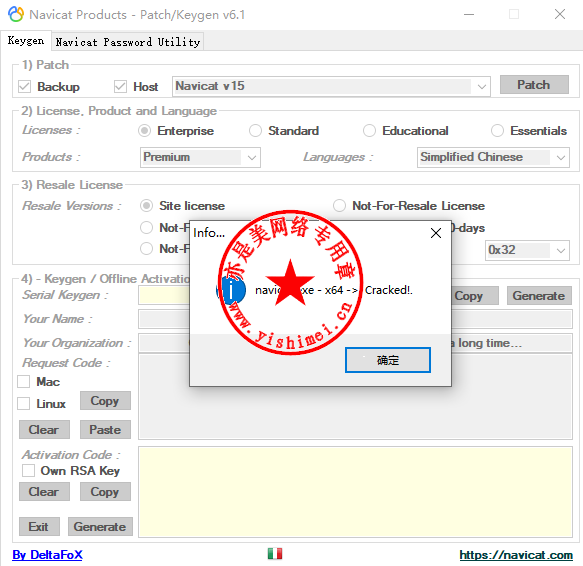This screenshot has width=583, height=566.
Task: Select the Standard license radio button
Action: pyautogui.click(x=255, y=131)
